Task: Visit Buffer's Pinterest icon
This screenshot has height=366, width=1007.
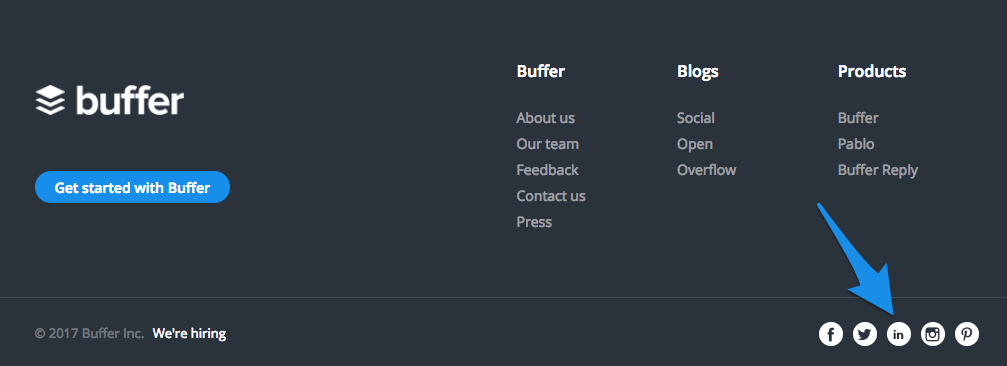Action: point(967,334)
